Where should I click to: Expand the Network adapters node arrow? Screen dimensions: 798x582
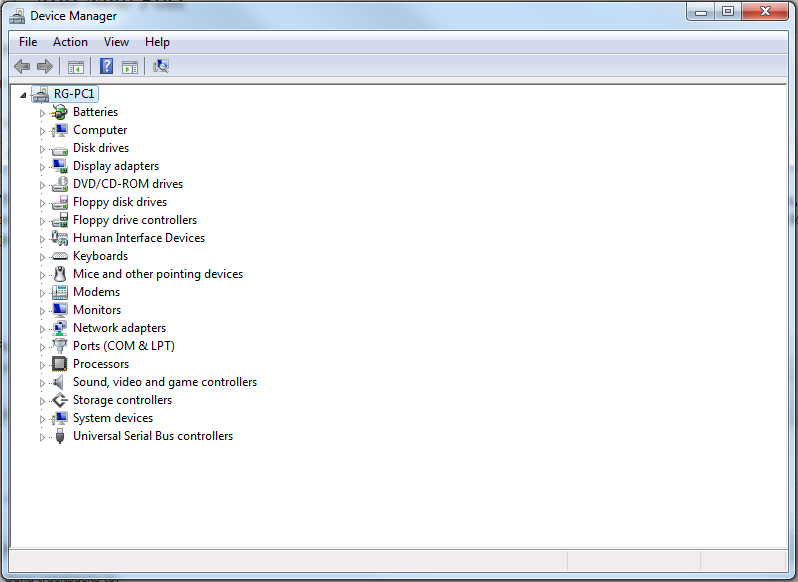click(x=43, y=329)
